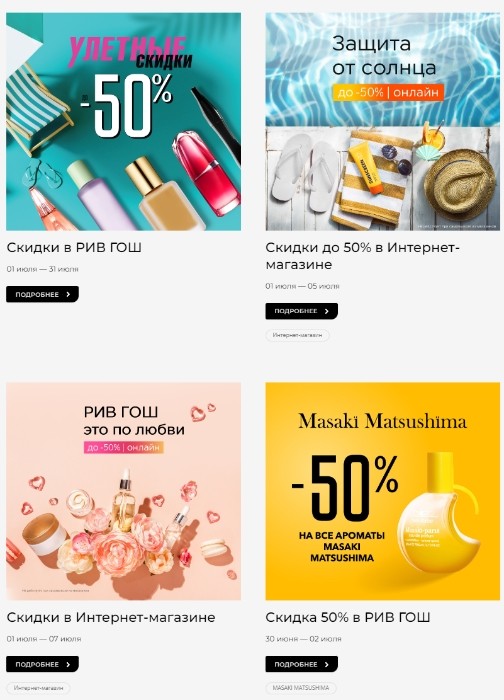
Task: Open the РИВ ГОШ это по любви banner
Action: (x=123, y=491)
